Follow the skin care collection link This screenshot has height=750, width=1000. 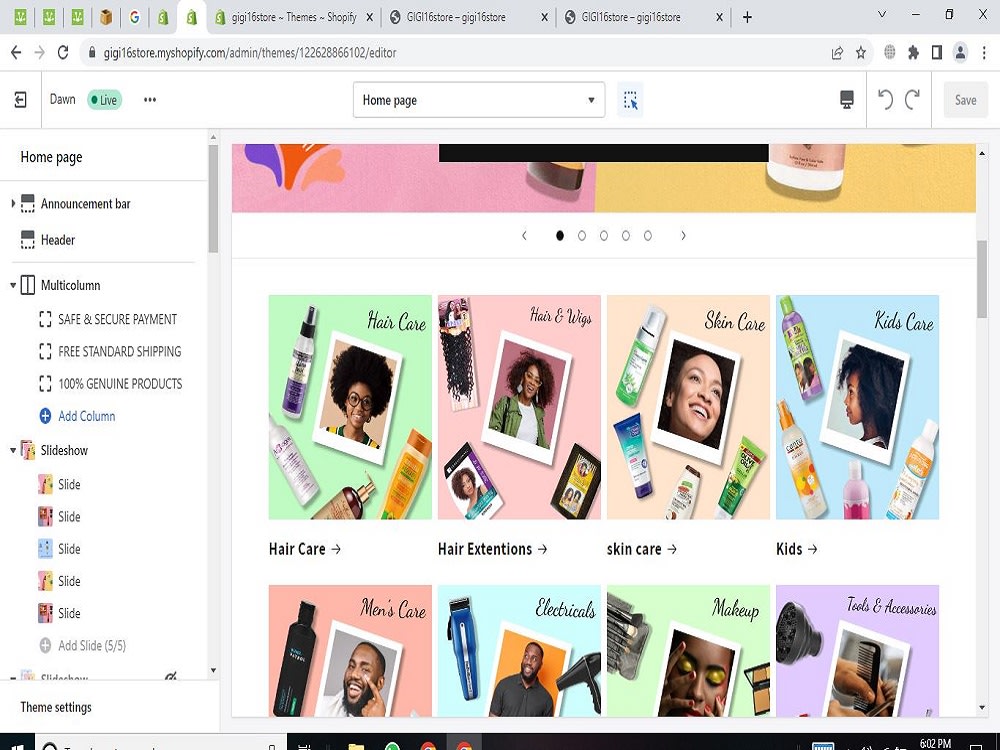(642, 549)
